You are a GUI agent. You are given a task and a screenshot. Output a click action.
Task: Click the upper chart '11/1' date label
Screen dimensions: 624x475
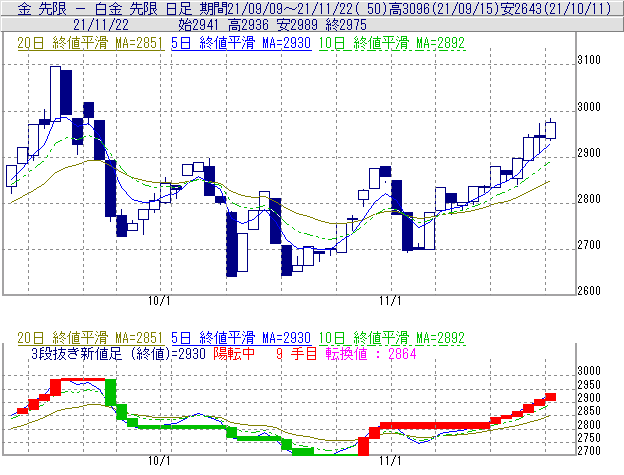tap(390, 301)
